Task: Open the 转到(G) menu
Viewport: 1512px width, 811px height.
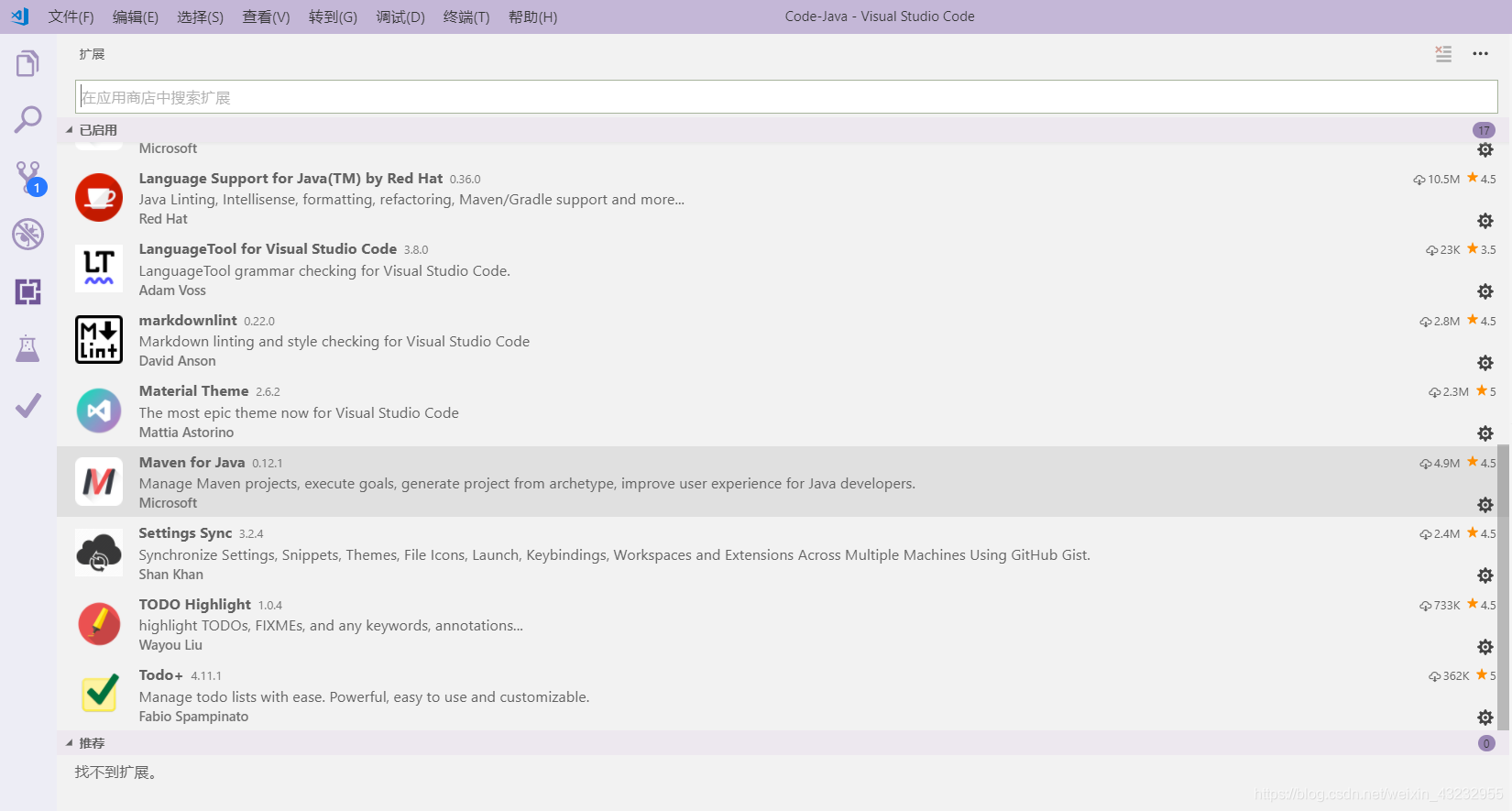Action: (x=333, y=16)
